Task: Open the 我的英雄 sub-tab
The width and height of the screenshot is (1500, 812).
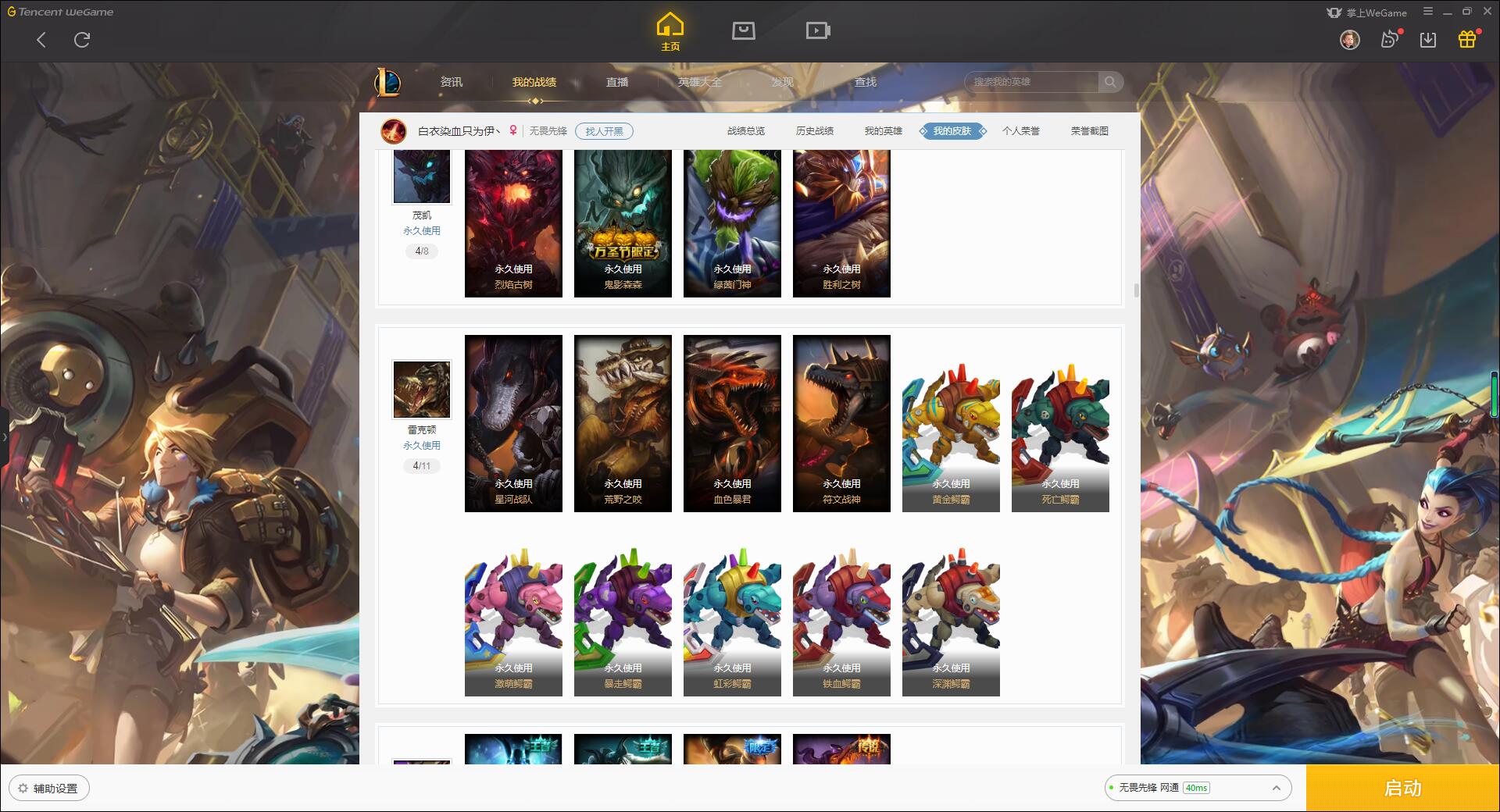Action: [884, 131]
